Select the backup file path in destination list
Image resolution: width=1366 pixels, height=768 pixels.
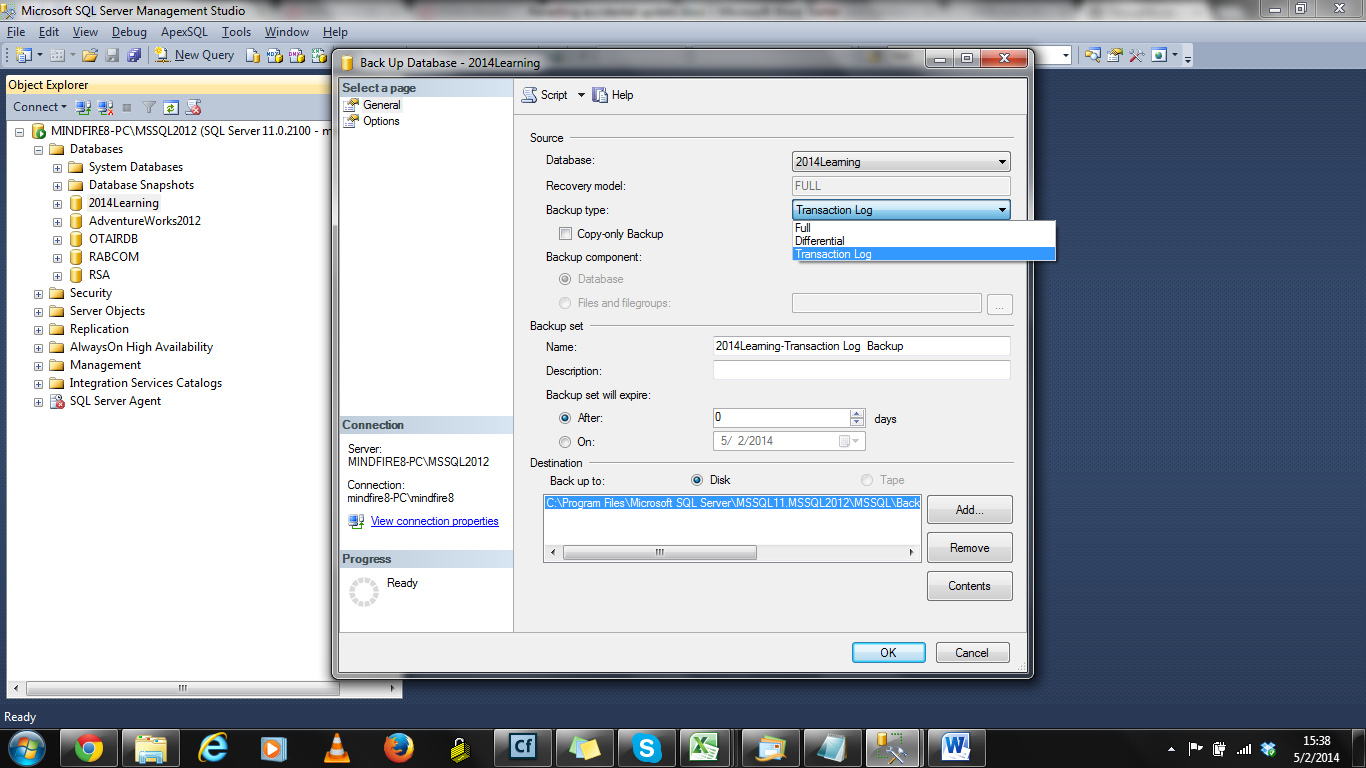(x=732, y=503)
